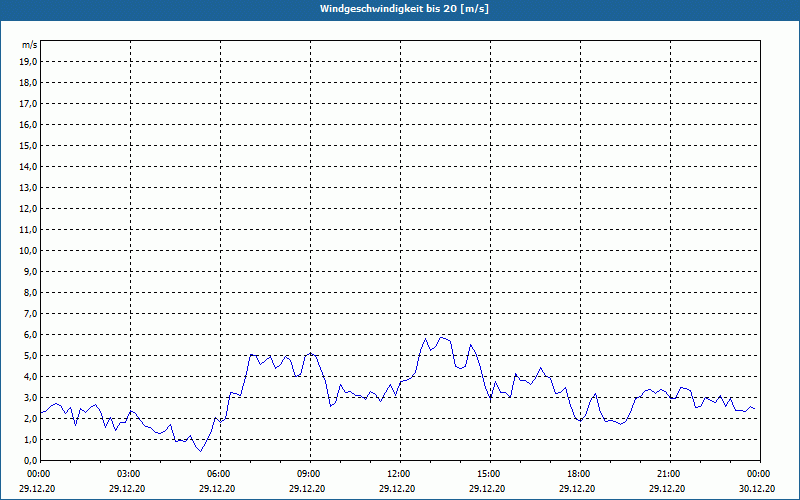
Task: Click the 12:00 time axis label
Action: pos(399,474)
